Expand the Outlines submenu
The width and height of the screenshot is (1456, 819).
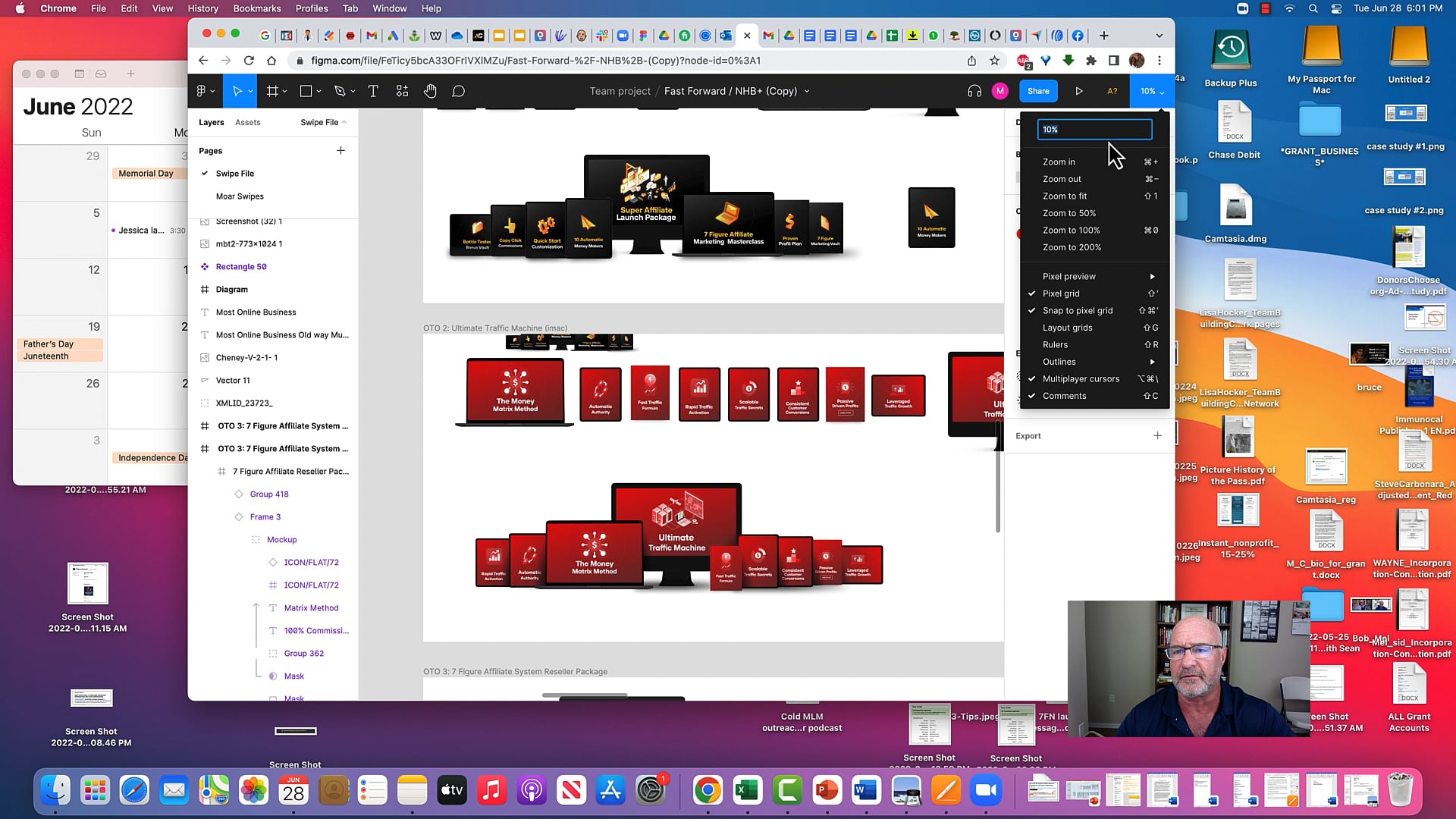(x=1094, y=362)
